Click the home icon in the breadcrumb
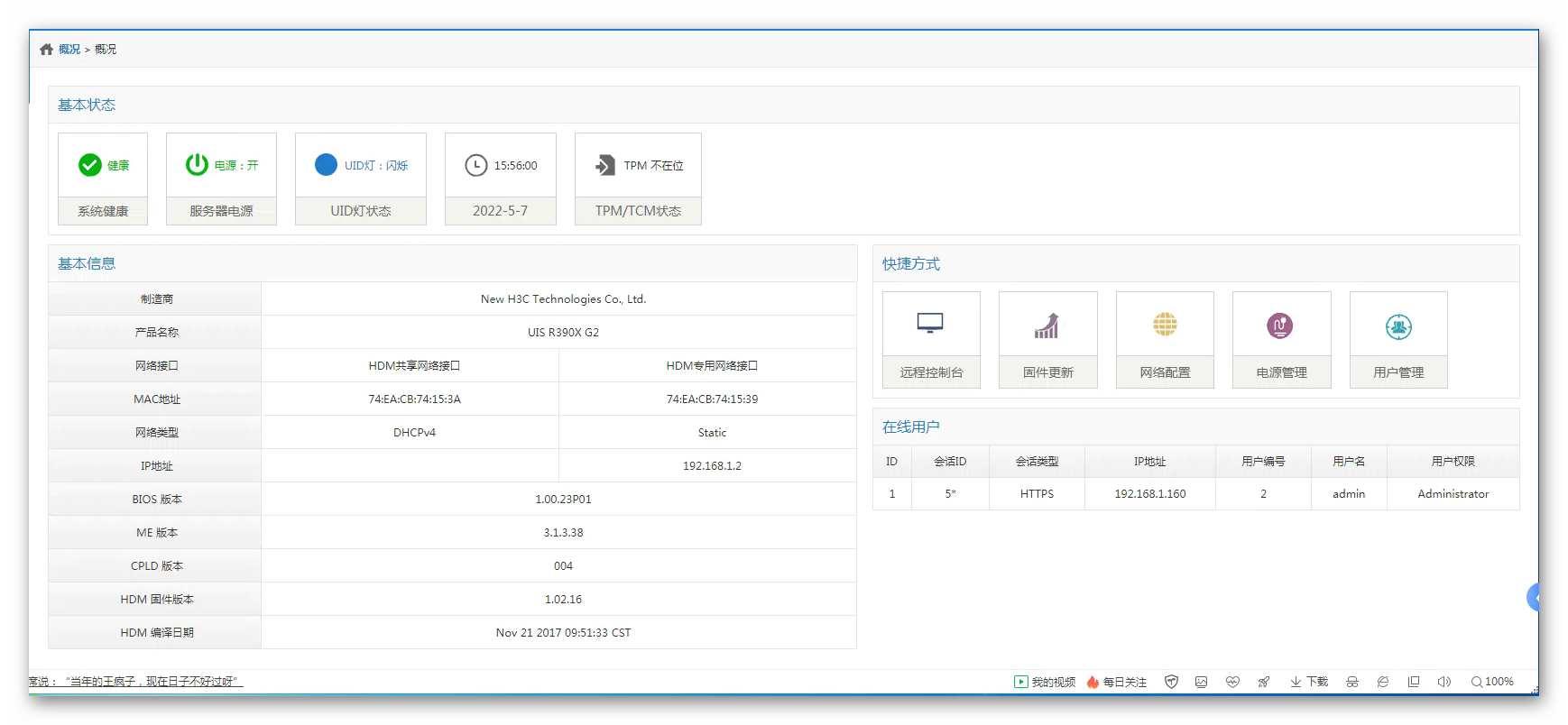The image size is (1568, 725). click(46, 50)
